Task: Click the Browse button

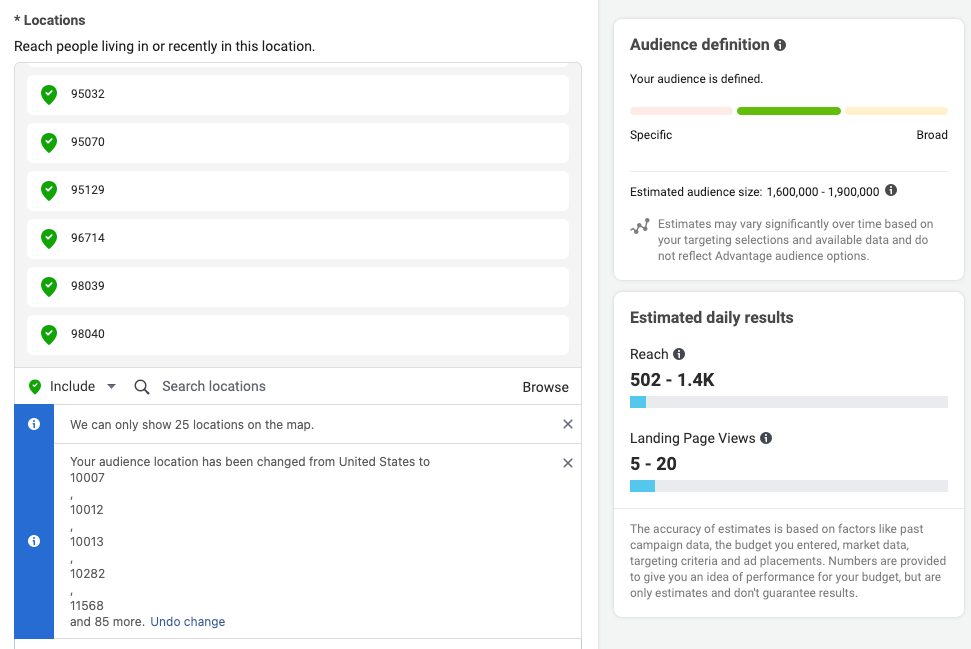Action: pyautogui.click(x=545, y=386)
